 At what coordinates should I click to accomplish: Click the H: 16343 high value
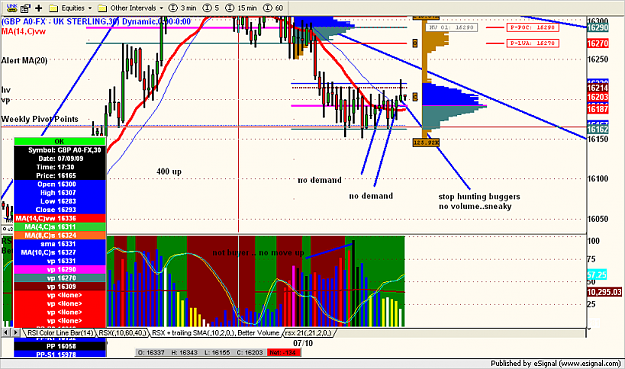(184, 353)
